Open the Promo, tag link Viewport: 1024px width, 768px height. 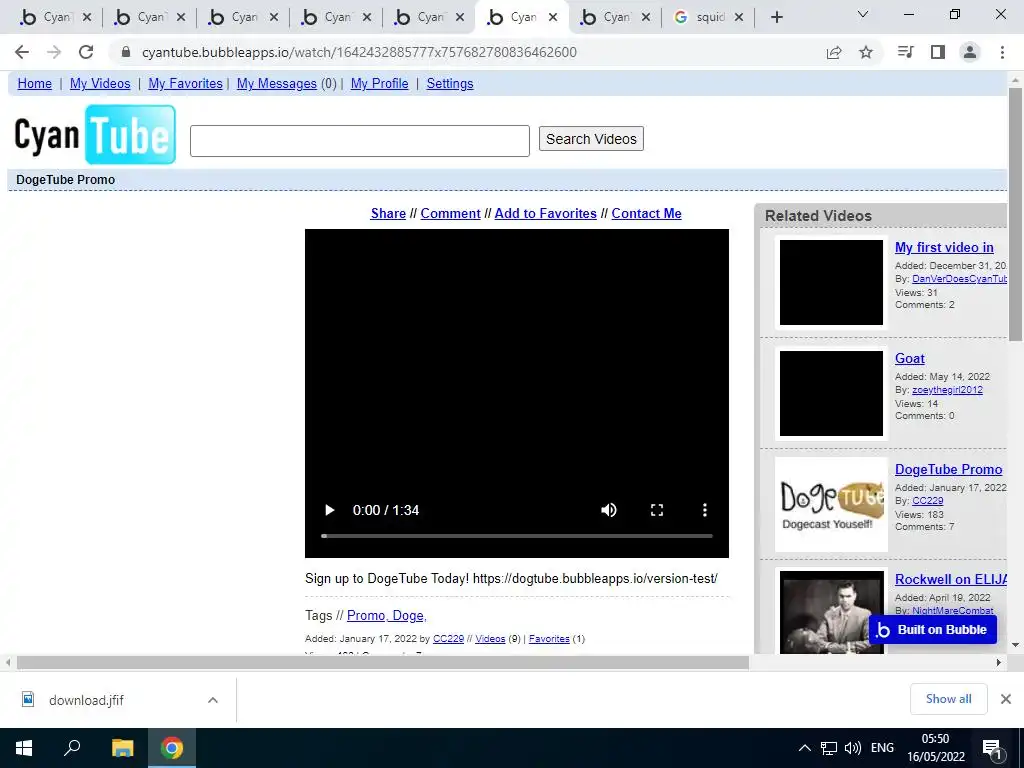click(x=366, y=616)
